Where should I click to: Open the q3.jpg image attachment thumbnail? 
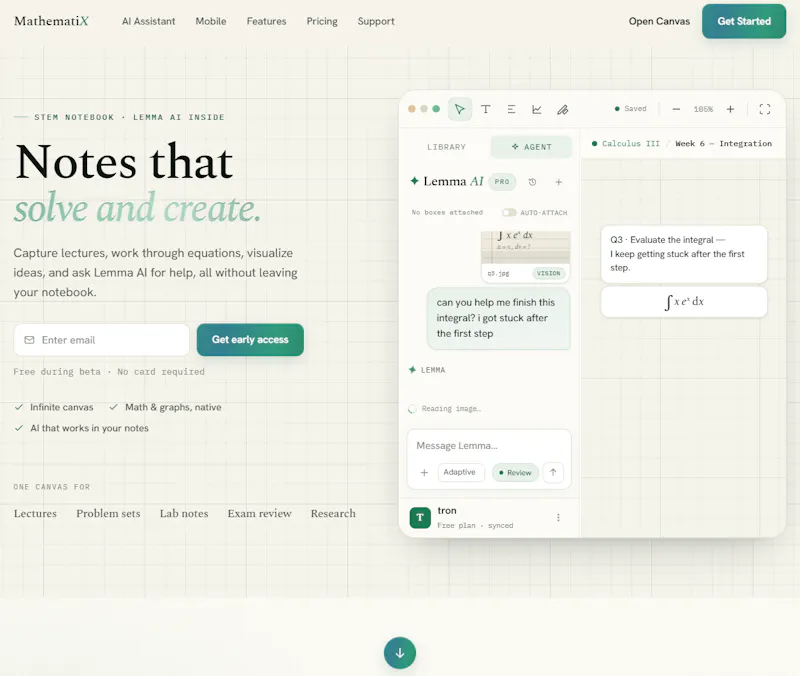pyautogui.click(x=526, y=256)
